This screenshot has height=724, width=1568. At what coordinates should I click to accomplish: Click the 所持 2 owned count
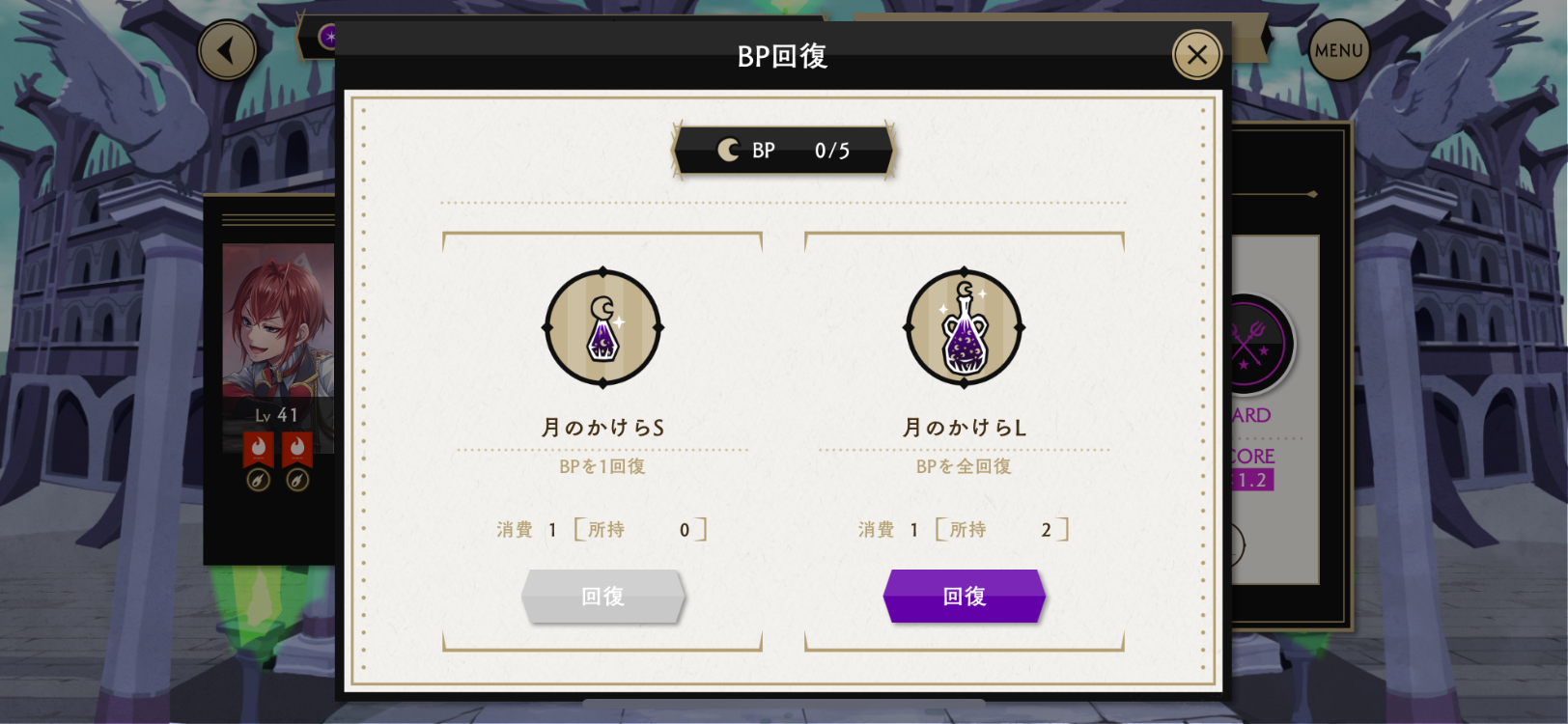tap(1002, 529)
